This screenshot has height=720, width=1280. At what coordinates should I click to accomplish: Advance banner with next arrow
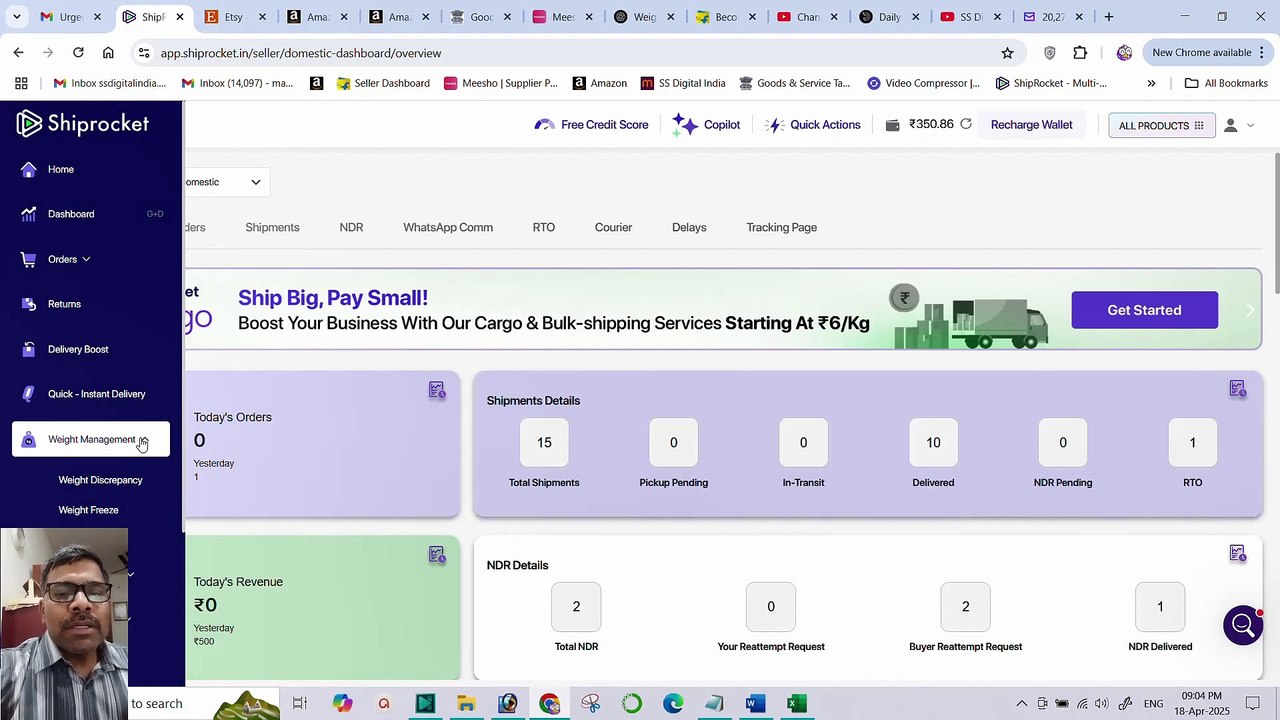point(1248,310)
